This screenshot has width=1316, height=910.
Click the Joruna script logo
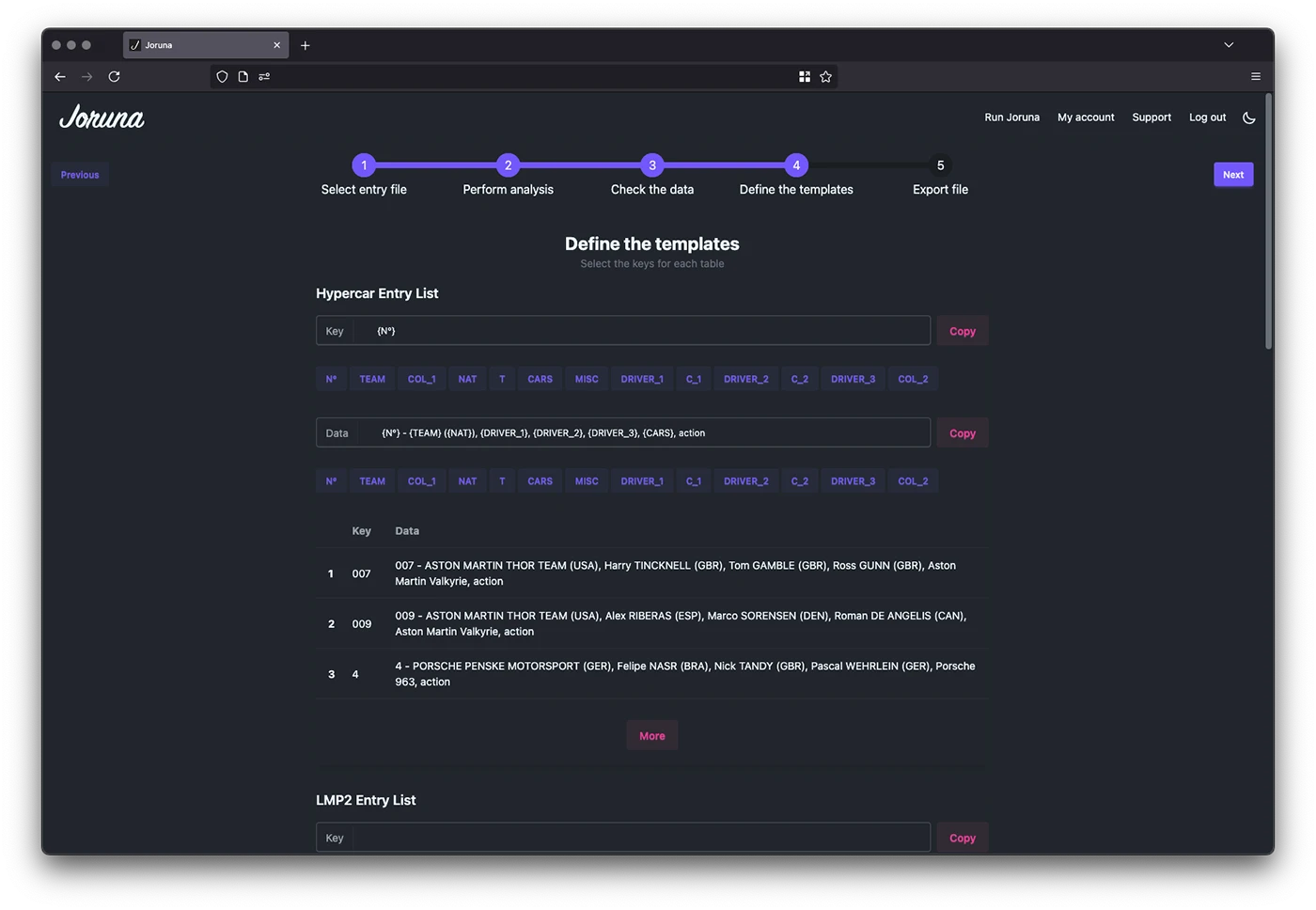(102, 117)
